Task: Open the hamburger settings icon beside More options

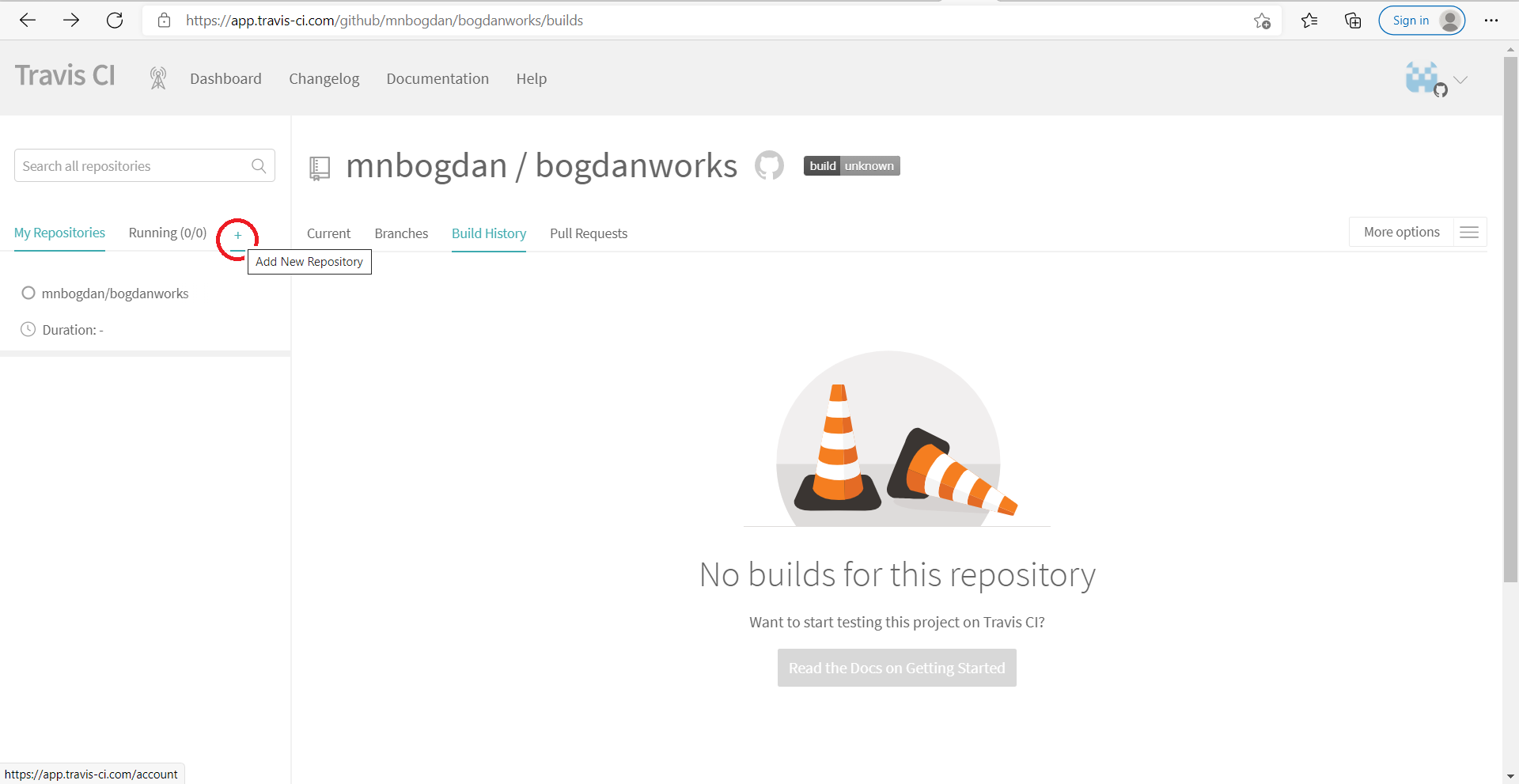Action: coord(1469,232)
